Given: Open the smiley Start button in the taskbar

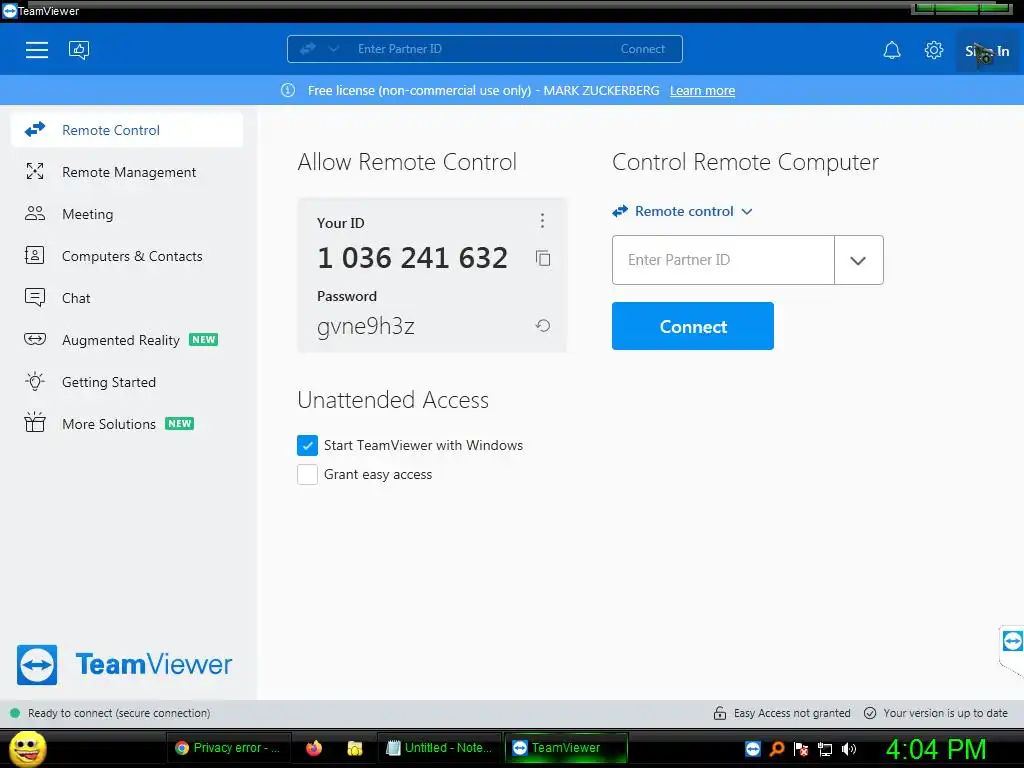Looking at the screenshot, I should (27, 748).
